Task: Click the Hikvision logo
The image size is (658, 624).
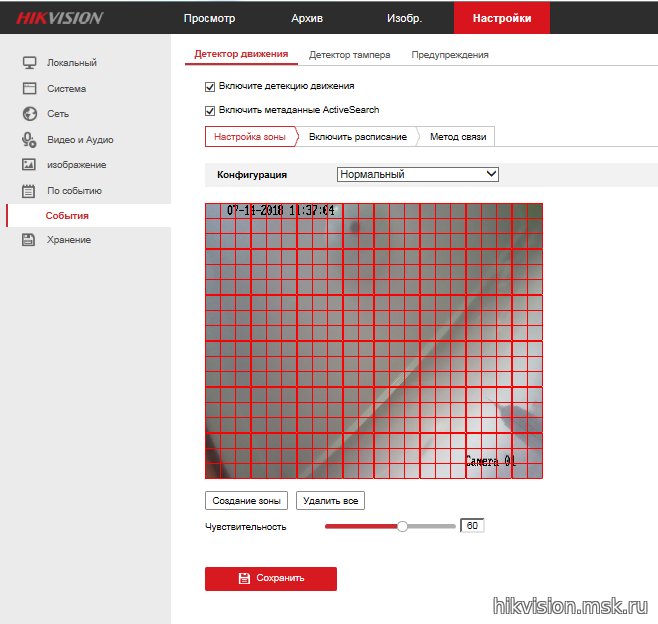Action: click(x=59, y=18)
